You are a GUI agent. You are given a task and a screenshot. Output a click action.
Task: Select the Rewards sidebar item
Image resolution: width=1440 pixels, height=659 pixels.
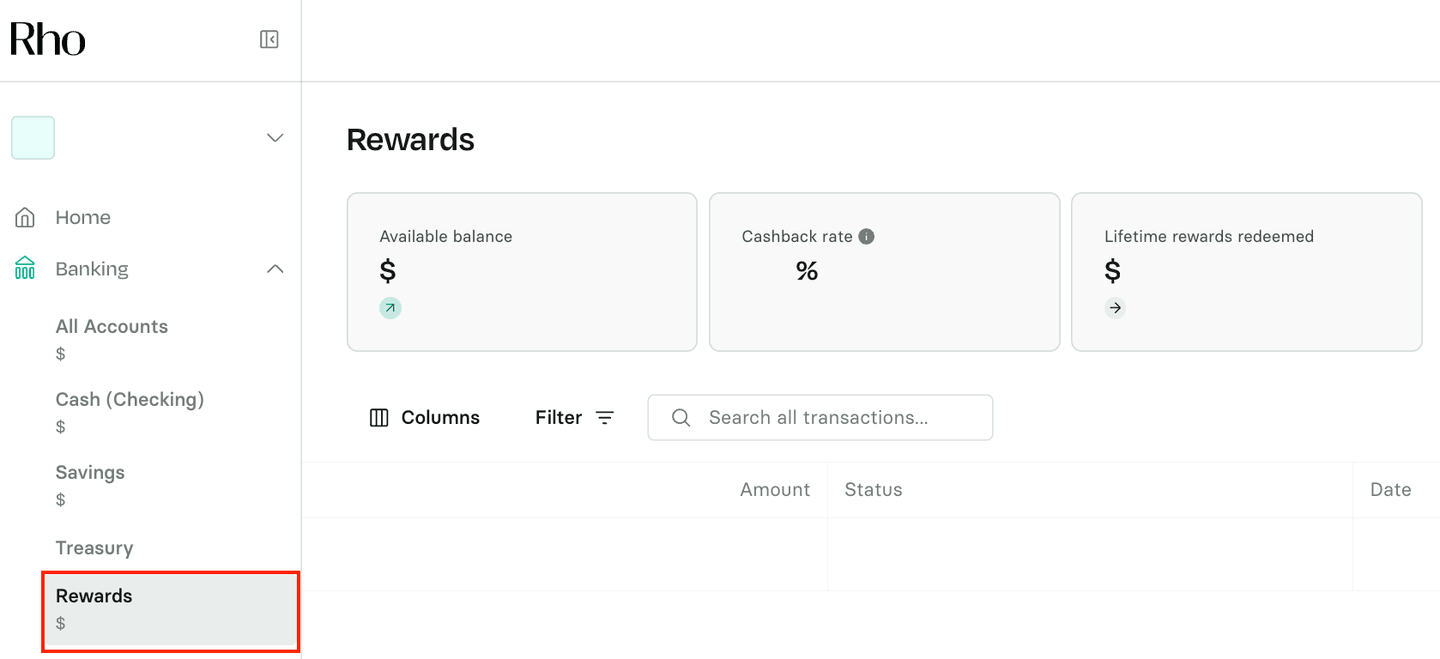(x=94, y=597)
